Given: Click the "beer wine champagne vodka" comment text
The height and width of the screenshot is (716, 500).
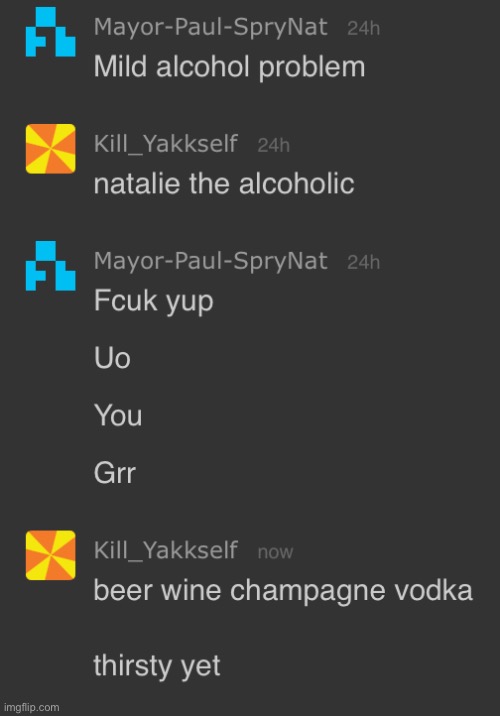Looking at the screenshot, I should coord(283,591).
